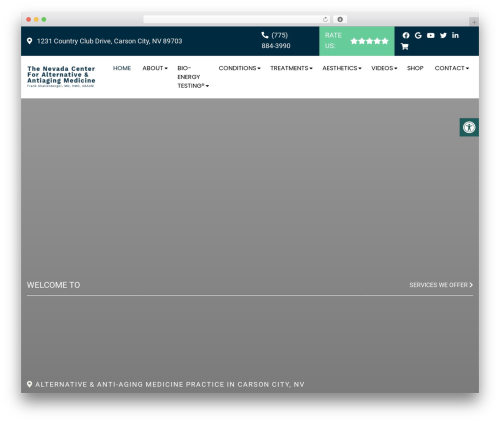Image resolution: width=500 pixels, height=423 pixels.
Task: Click the 1231 Country Club Drive address
Action: point(110,41)
